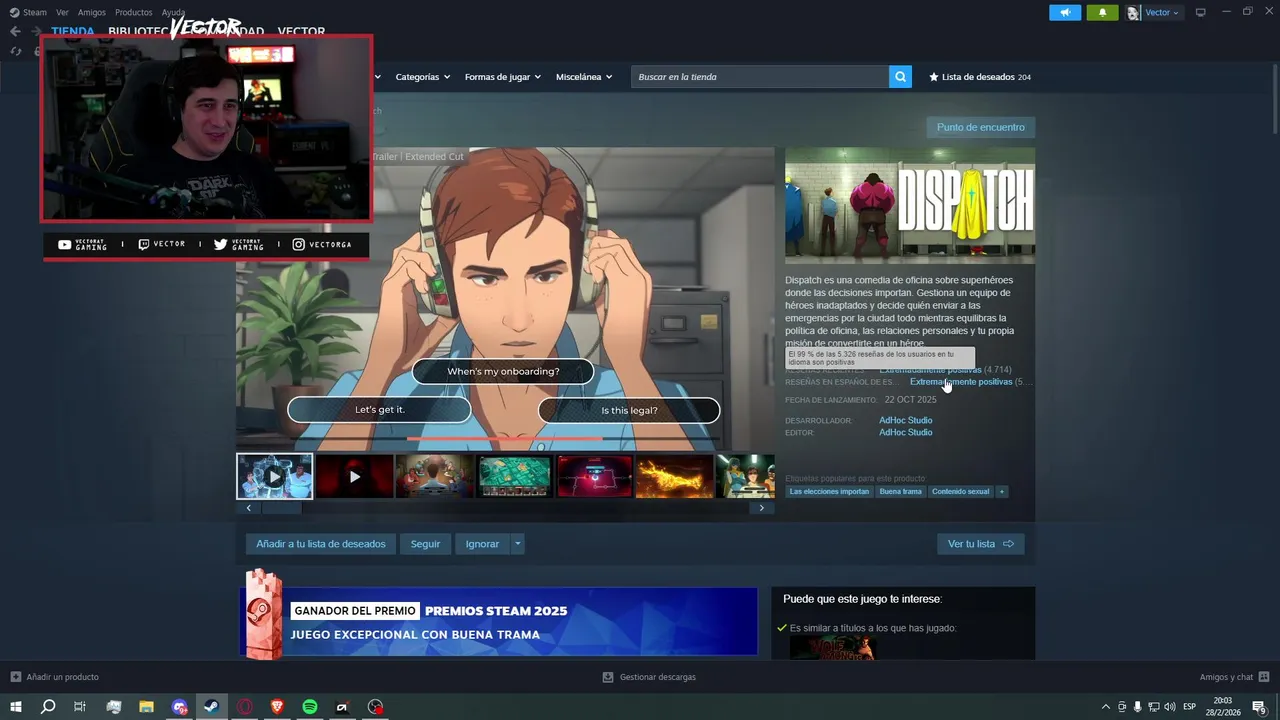Image resolution: width=1280 pixels, height=720 pixels.
Task: Open the Productos menu
Action: coord(133,12)
